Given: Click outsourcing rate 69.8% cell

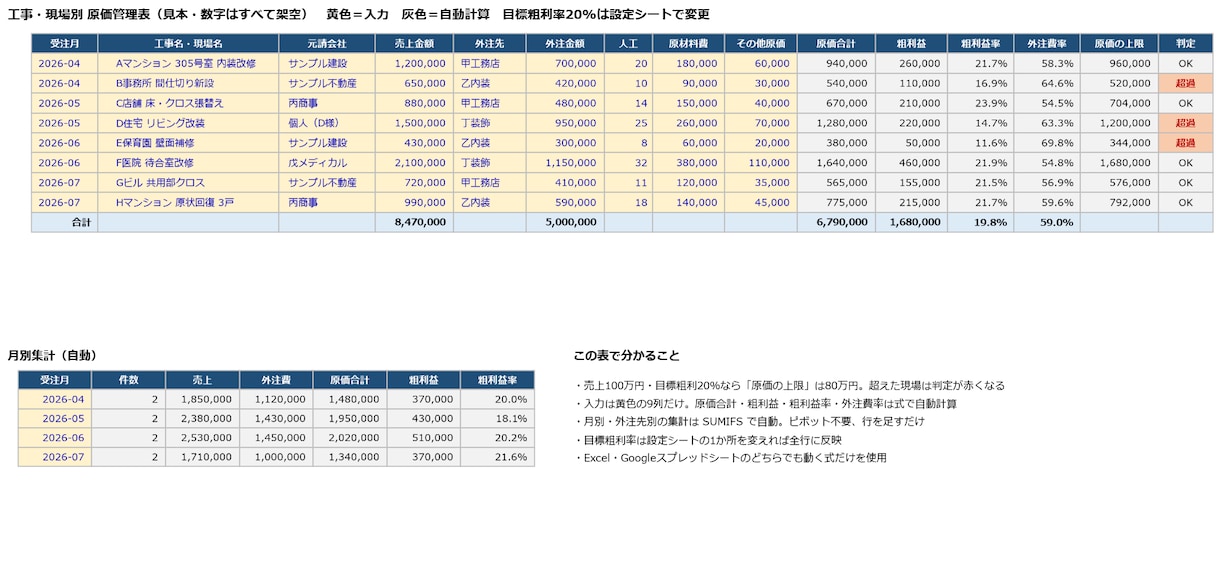Looking at the screenshot, I should pyautogui.click(x=1046, y=143).
